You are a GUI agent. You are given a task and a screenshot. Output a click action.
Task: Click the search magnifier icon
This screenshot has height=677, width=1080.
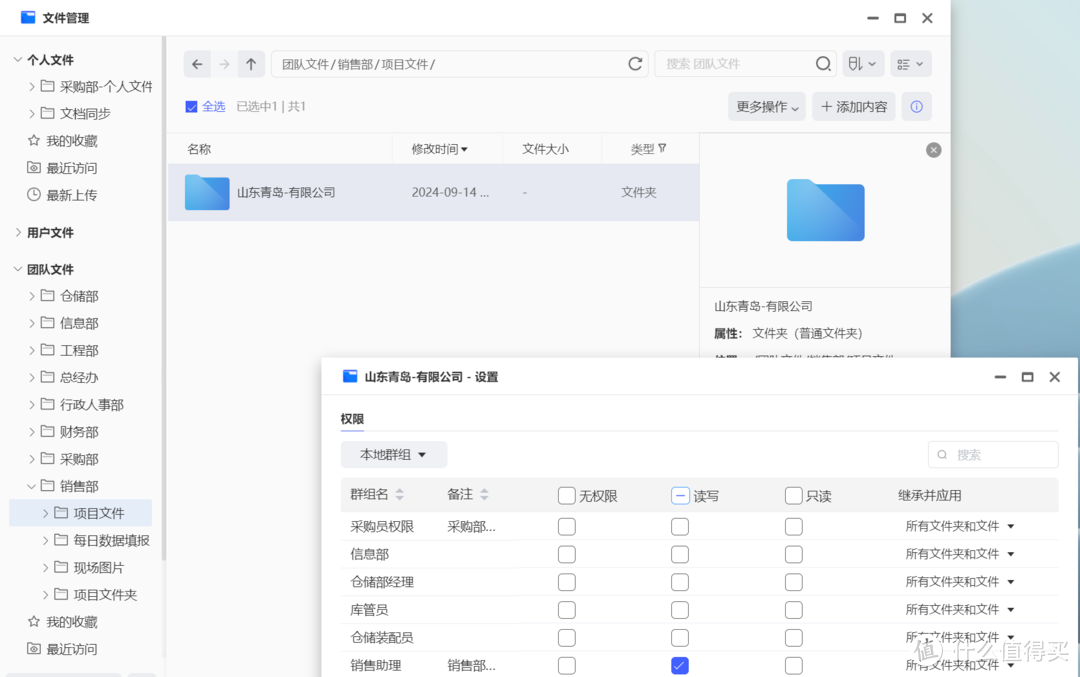click(x=823, y=64)
